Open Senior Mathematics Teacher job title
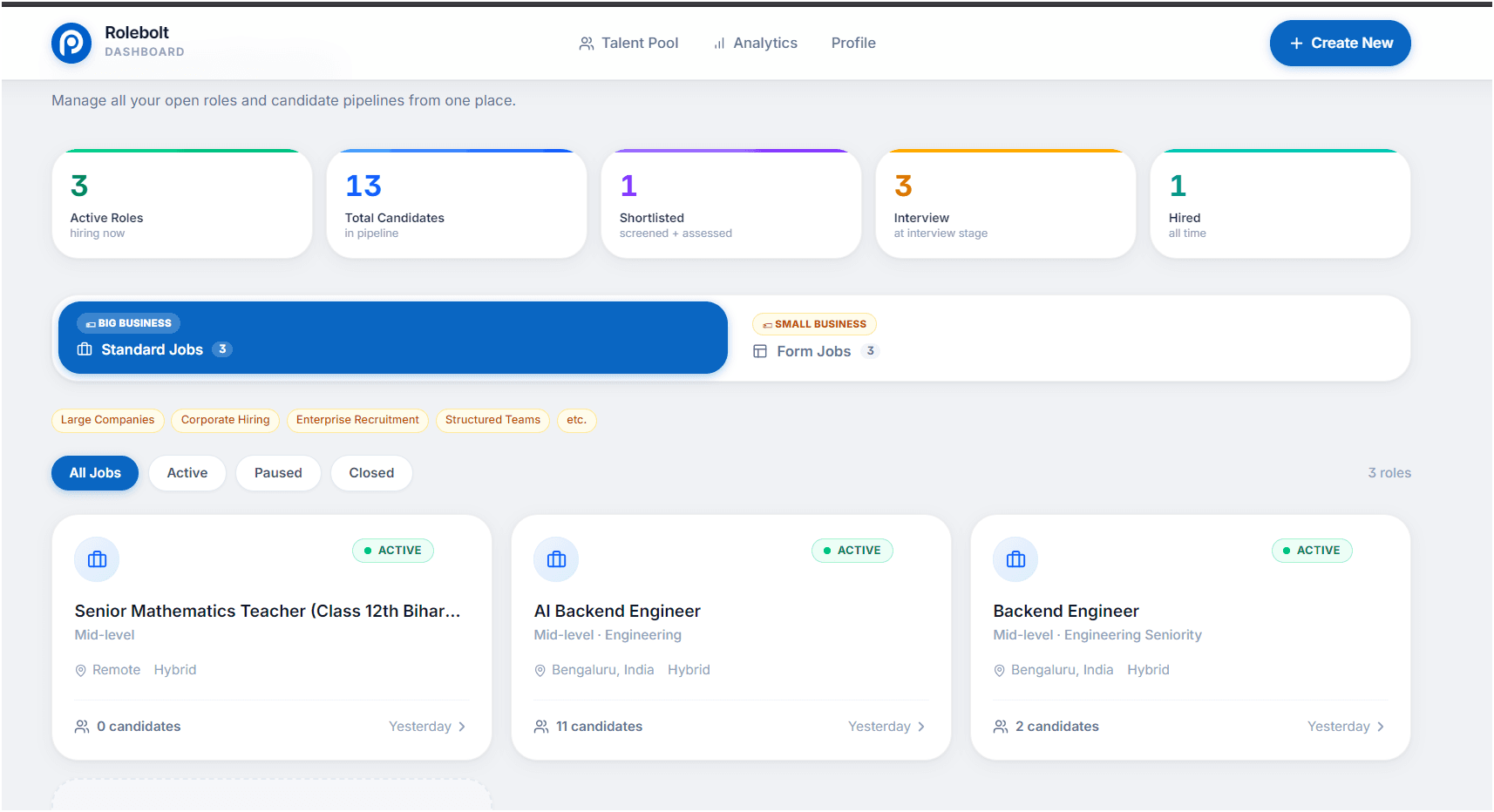The image size is (1494, 812). click(268, 612)
